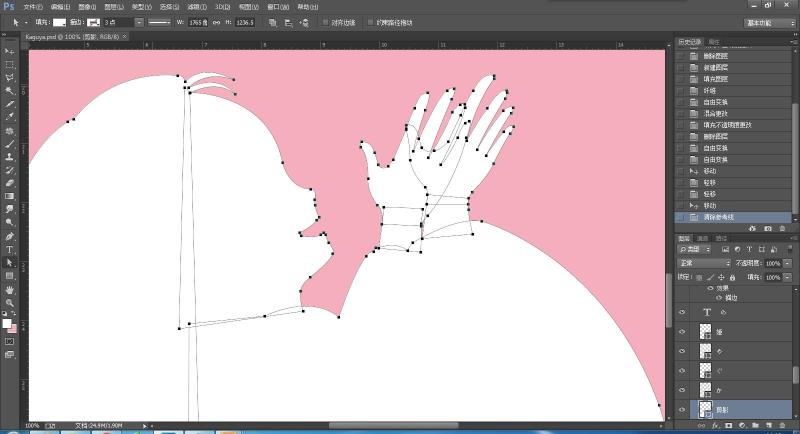Select the Rectangle shape tool
Image resolution: width=800 pixels, height=434 pixels.
click(9, 276)
